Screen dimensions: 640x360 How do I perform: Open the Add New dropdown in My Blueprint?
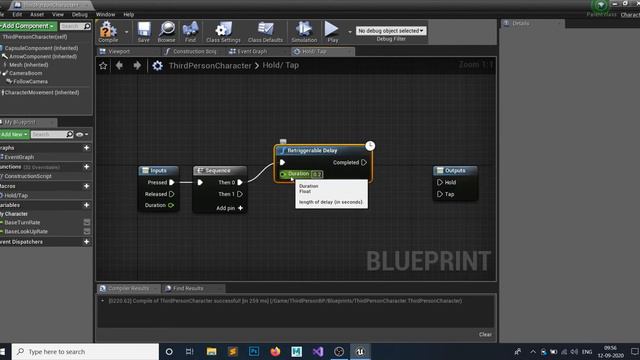[x=14, y=134]
